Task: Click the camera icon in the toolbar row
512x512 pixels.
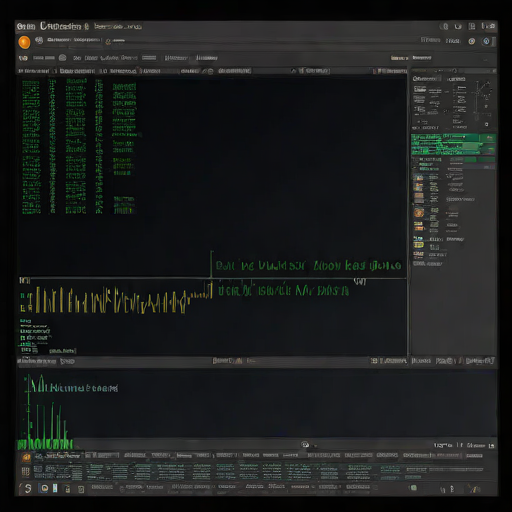Action: 62,58
